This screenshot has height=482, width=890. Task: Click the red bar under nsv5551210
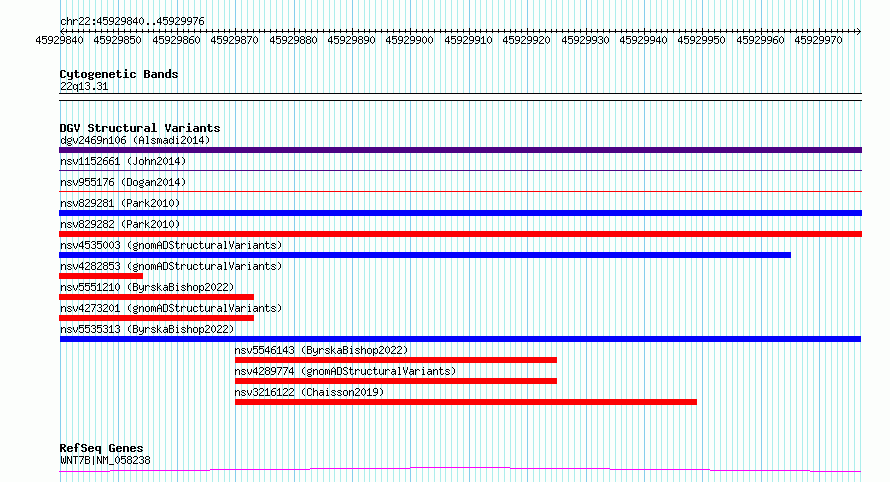pos(157,297)
